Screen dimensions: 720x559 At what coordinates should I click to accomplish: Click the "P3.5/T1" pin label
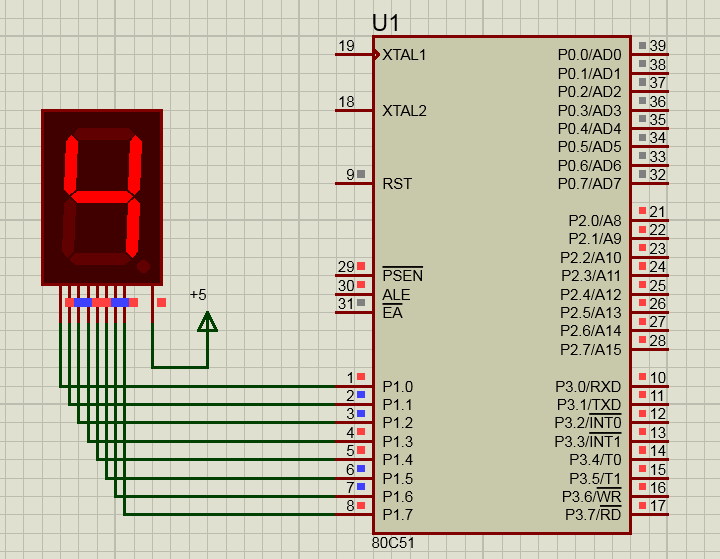click(x=595, y=479)
